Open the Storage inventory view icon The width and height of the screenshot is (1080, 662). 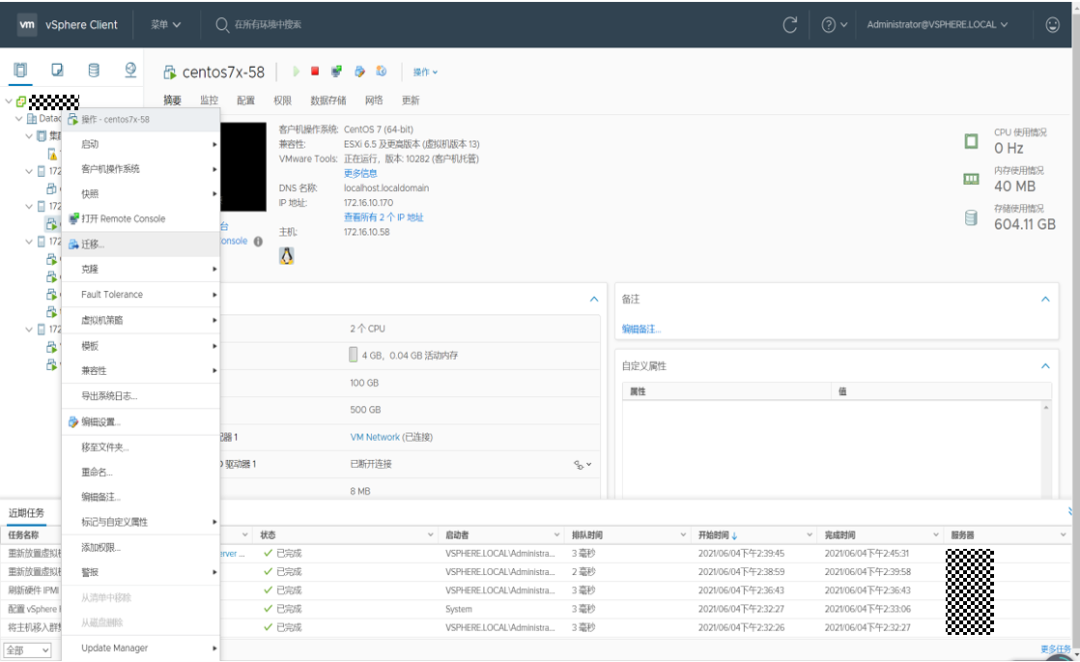(94, 70)
